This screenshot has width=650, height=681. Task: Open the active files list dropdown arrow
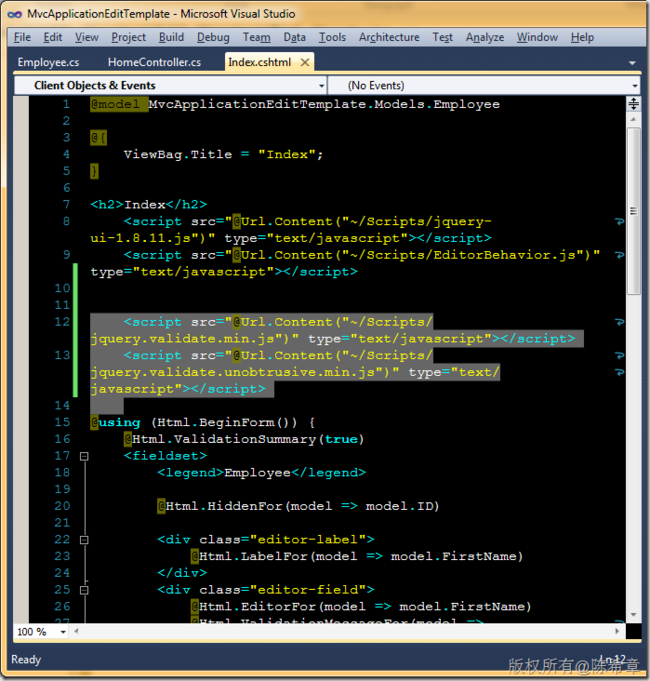[x=632, y=63]
